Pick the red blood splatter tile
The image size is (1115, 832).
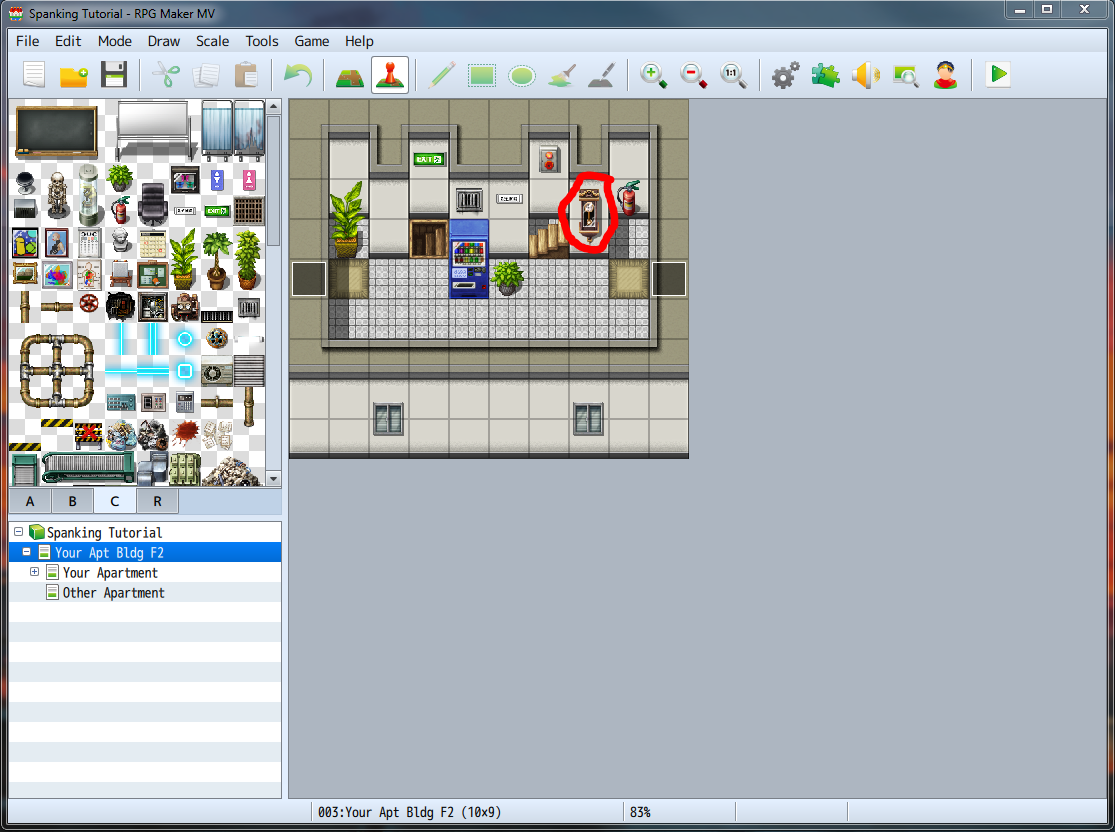click(185, 432)
